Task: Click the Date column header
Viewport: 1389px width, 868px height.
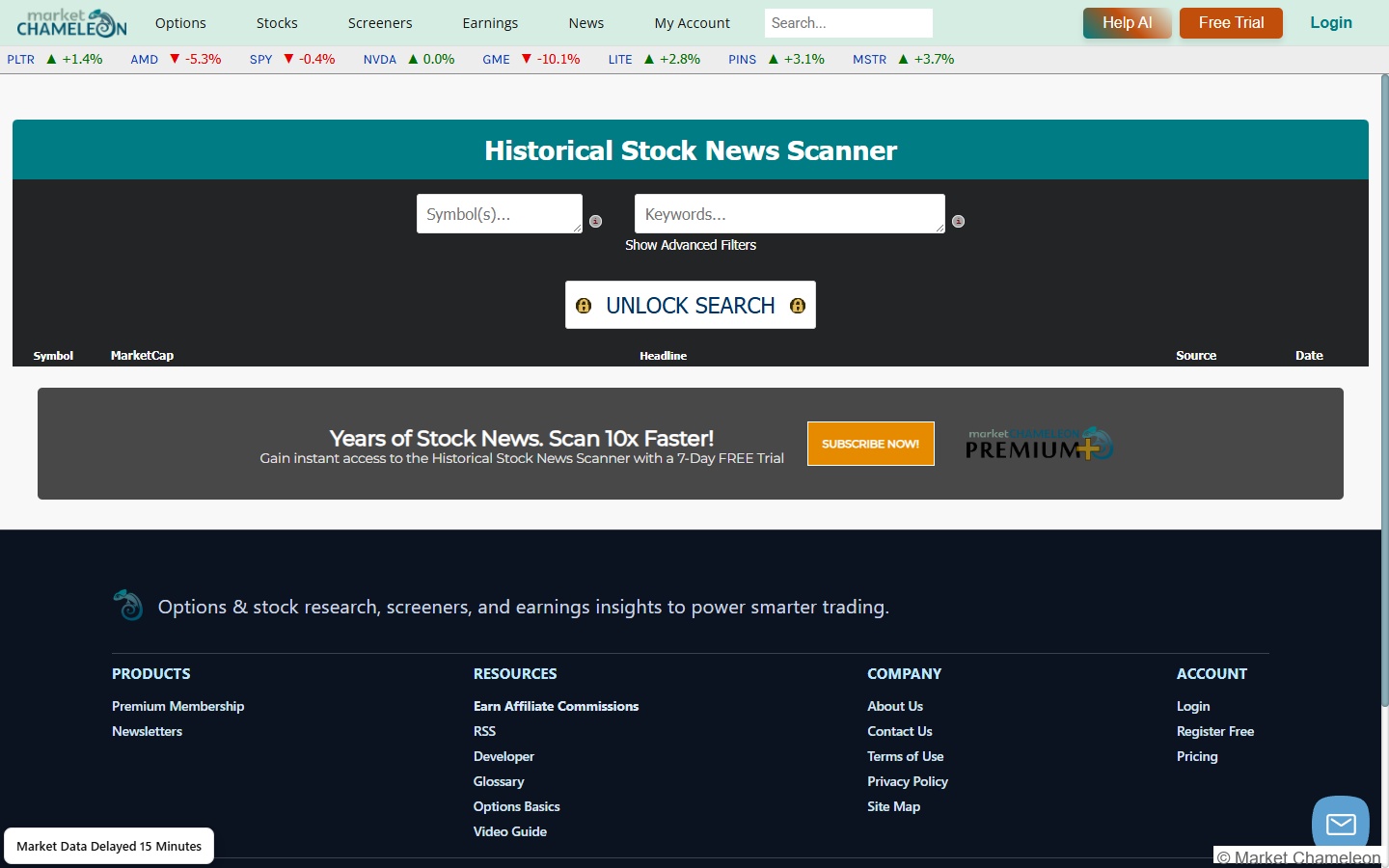Action: pos(1309,356)
